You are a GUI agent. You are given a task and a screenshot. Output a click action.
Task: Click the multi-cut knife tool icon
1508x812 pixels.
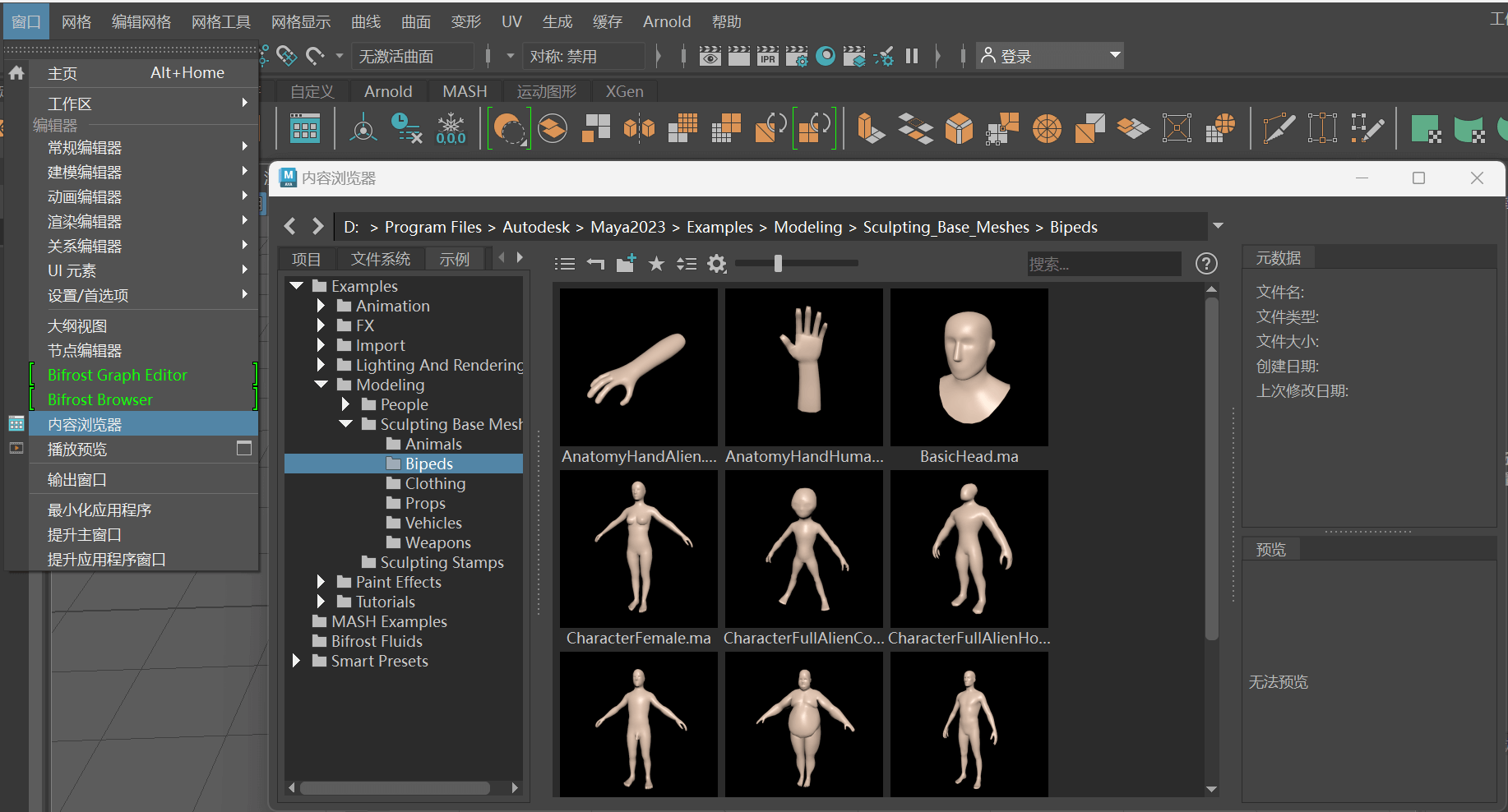tap(1279, 129)
